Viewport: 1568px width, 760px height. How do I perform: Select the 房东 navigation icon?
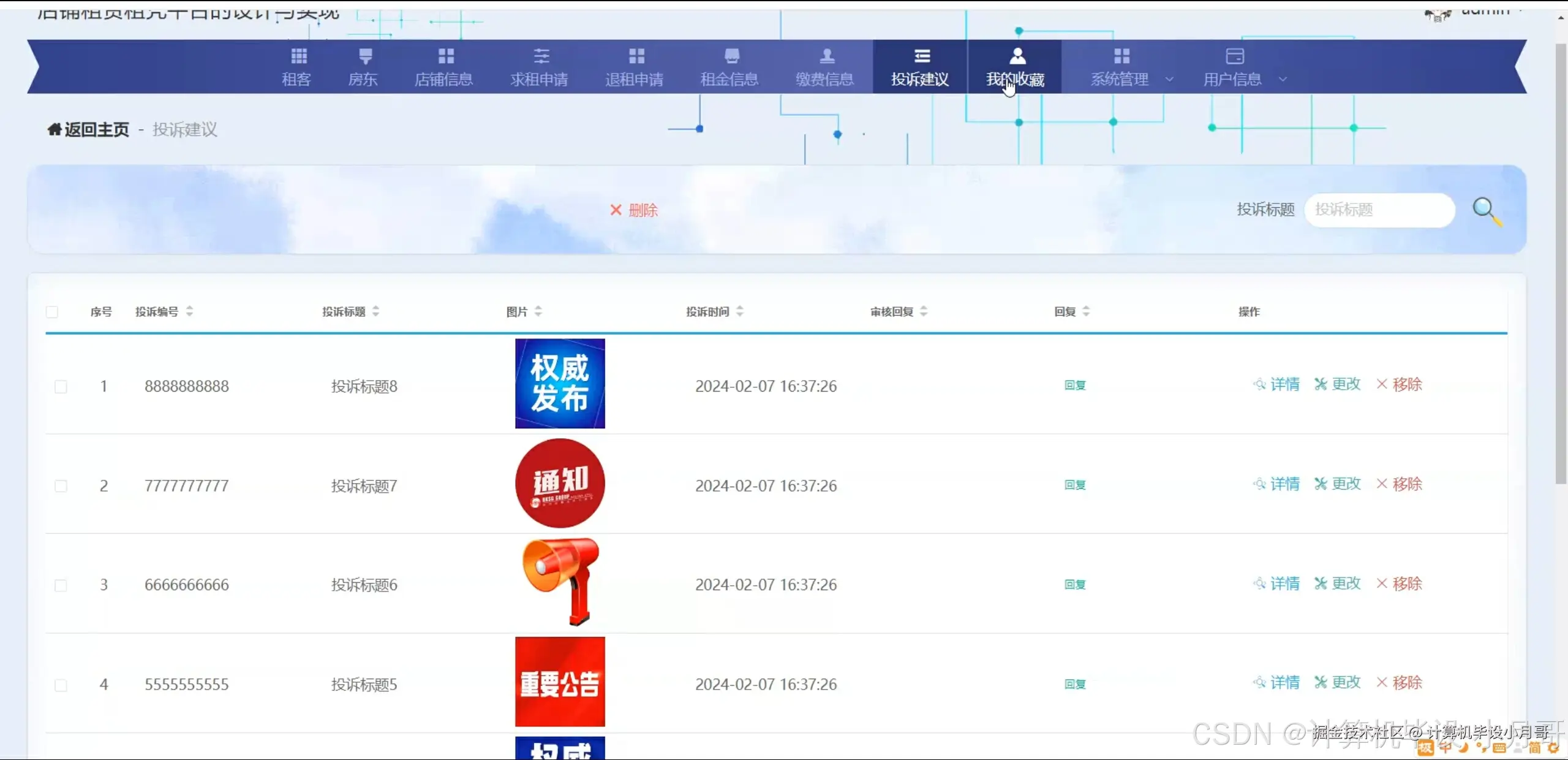coord(363,66)
